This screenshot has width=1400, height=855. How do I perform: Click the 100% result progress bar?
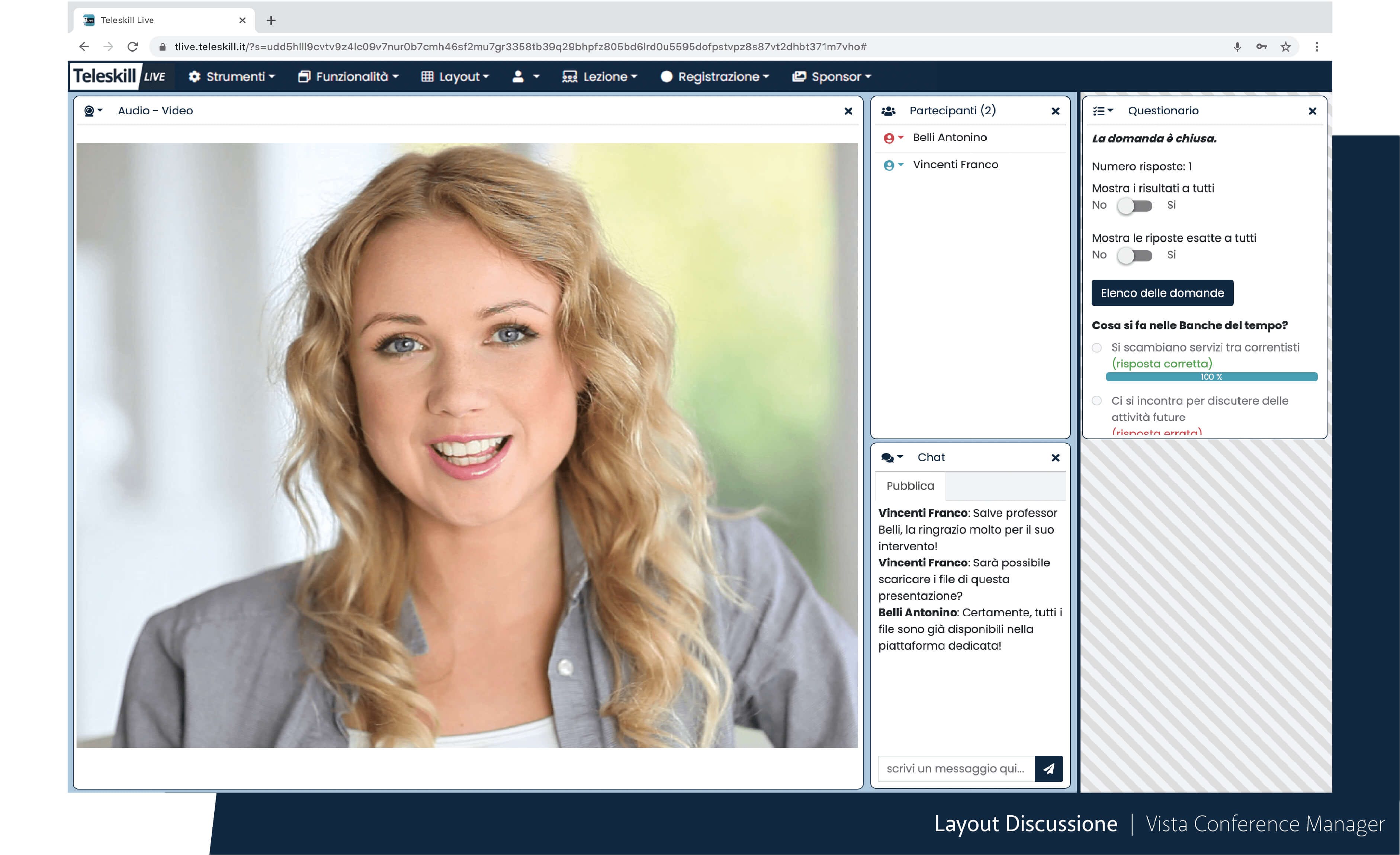pos(1211,377)
